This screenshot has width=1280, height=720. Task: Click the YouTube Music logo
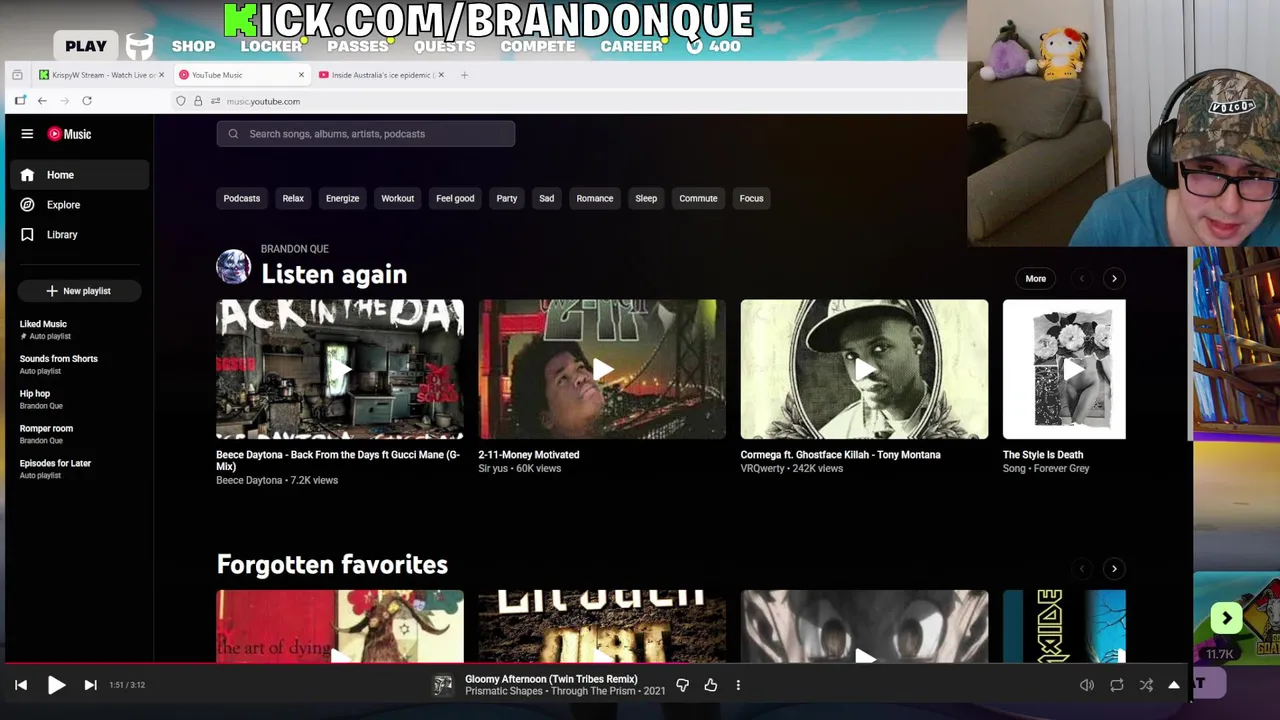[x=69, y=134]
